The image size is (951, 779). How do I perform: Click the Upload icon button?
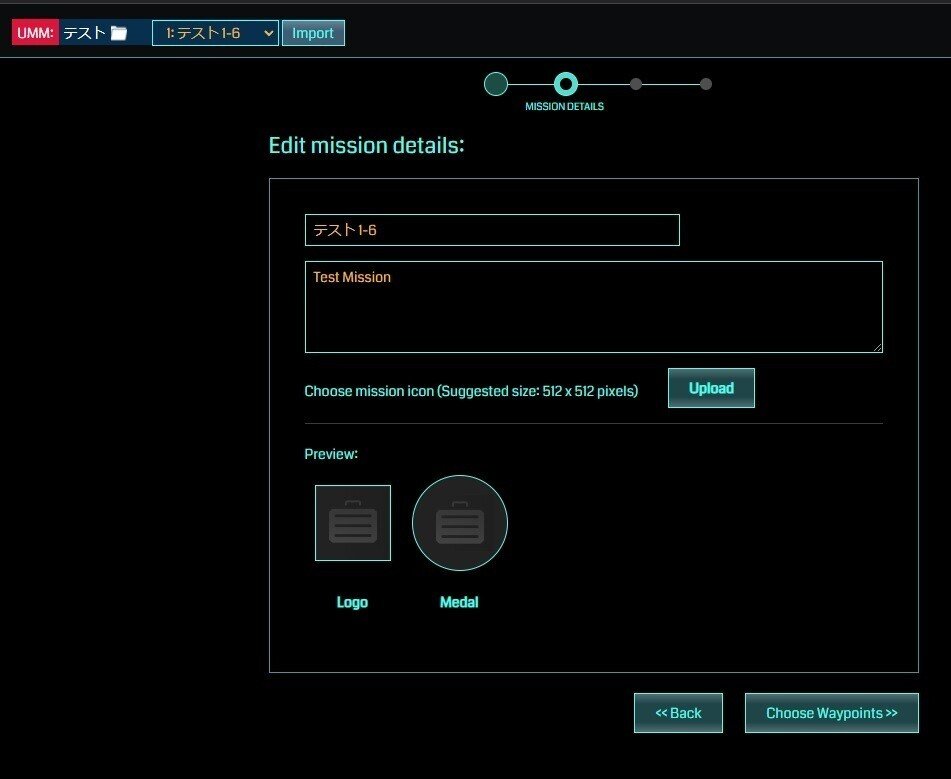tap(711, 388)
